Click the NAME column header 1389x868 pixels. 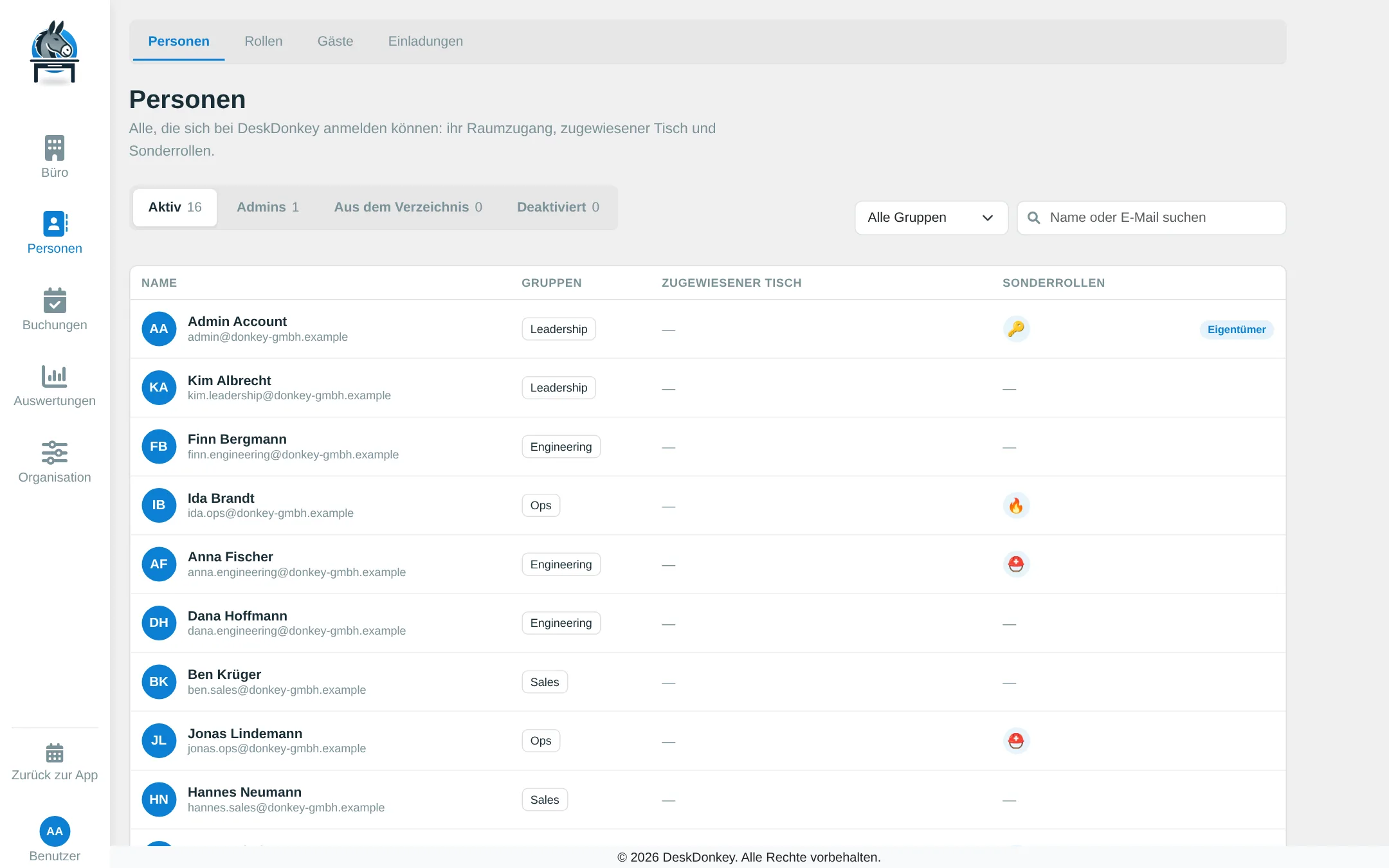pos(159,283)
